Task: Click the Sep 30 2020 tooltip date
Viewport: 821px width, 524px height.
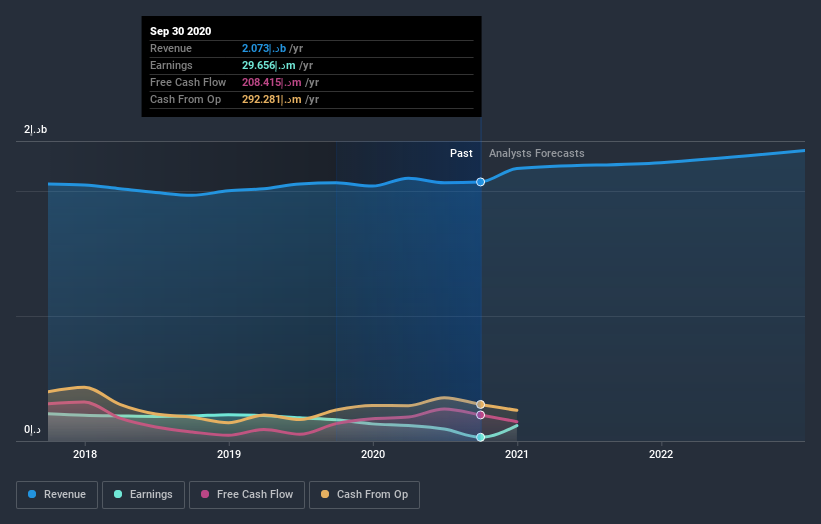Action: click(181, 31)
